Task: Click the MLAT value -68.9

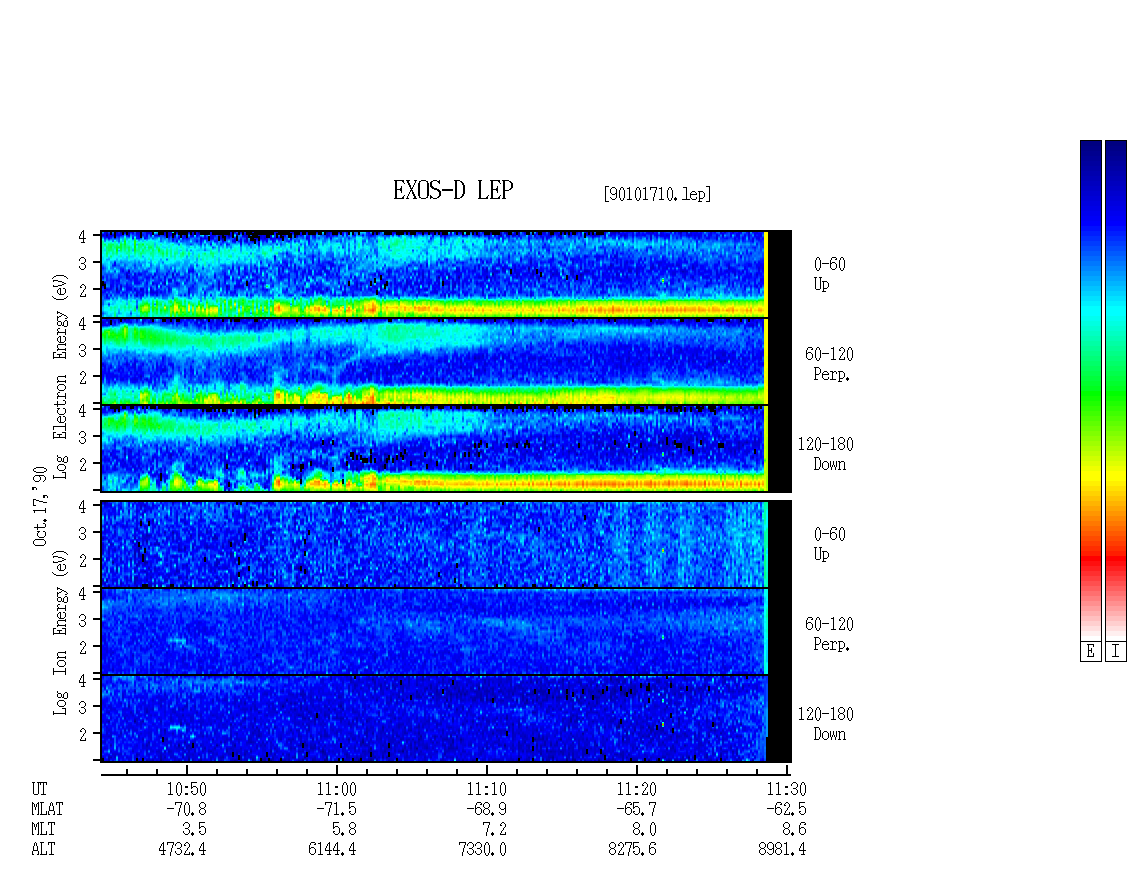Action: (x=486, y=809)
